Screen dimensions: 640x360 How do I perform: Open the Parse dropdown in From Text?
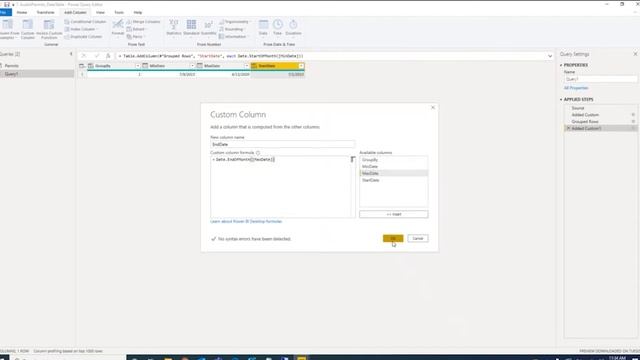[144, 37]
